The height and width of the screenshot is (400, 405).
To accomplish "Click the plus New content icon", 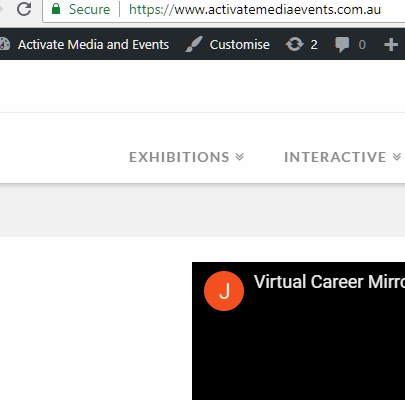I will coord(391,45).
